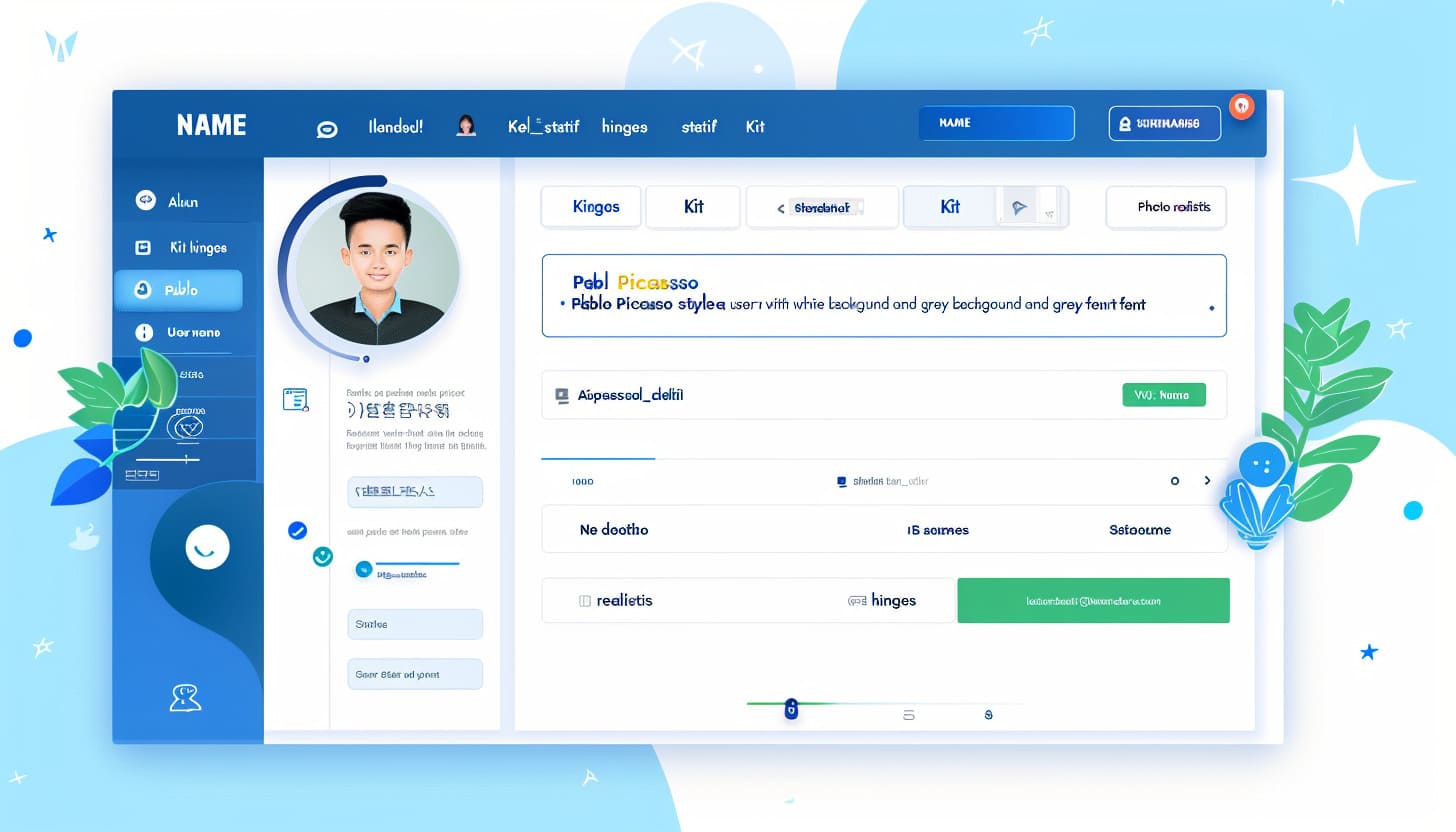Screen dimensions: 1456x832
Task: Click the left chevron on the Standard selector
Action: (x=780, y=209)
